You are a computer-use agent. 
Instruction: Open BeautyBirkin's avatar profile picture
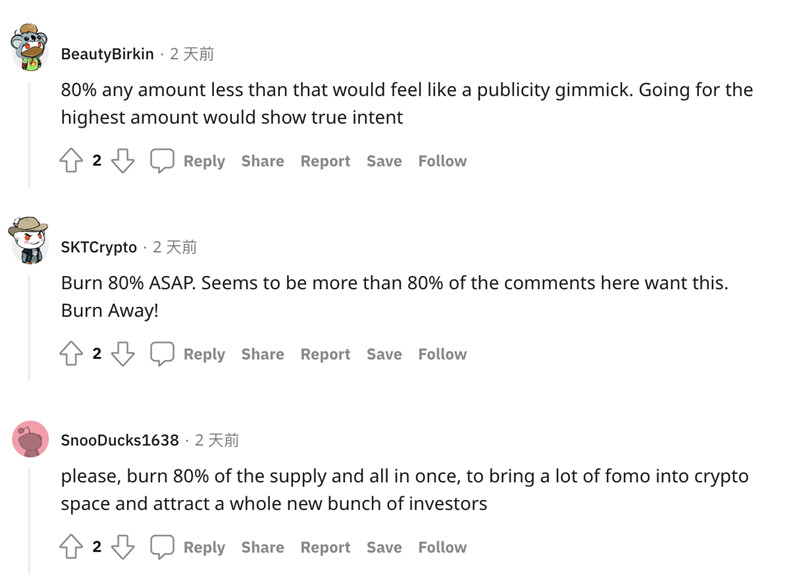(30, 48)
